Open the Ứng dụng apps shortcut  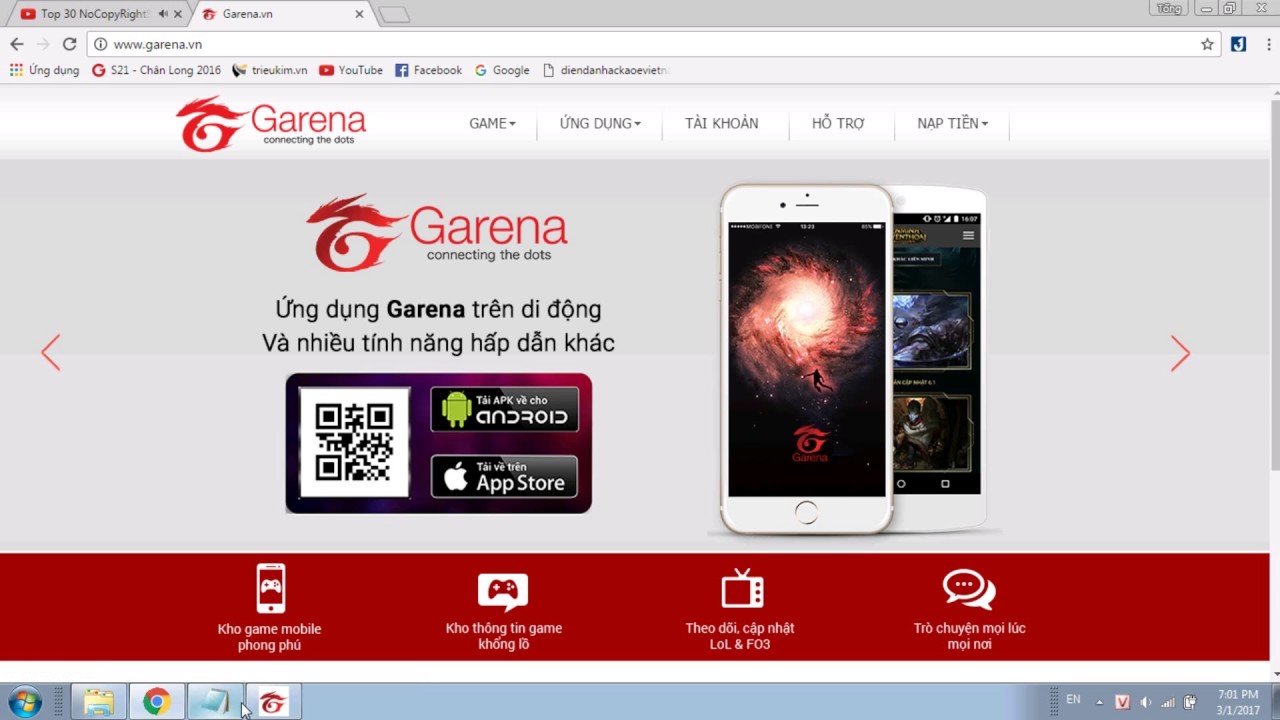[x=44, y=70]
